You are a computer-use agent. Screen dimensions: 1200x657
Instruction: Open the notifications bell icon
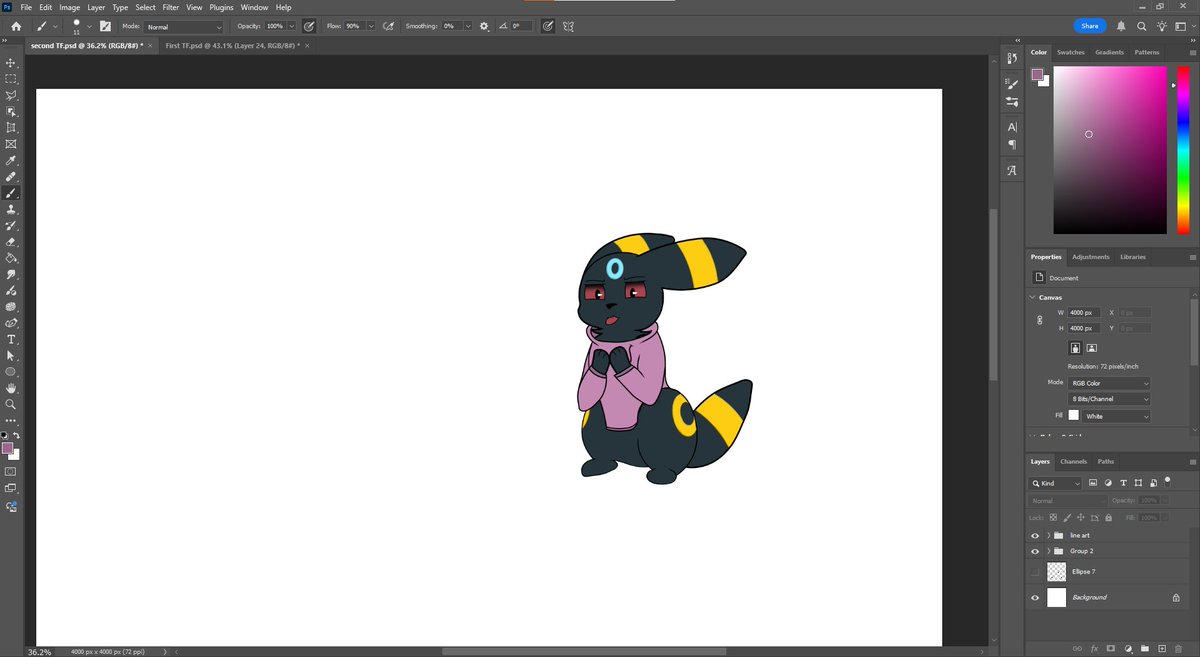pyautogui.click(x=1121, y=26)
